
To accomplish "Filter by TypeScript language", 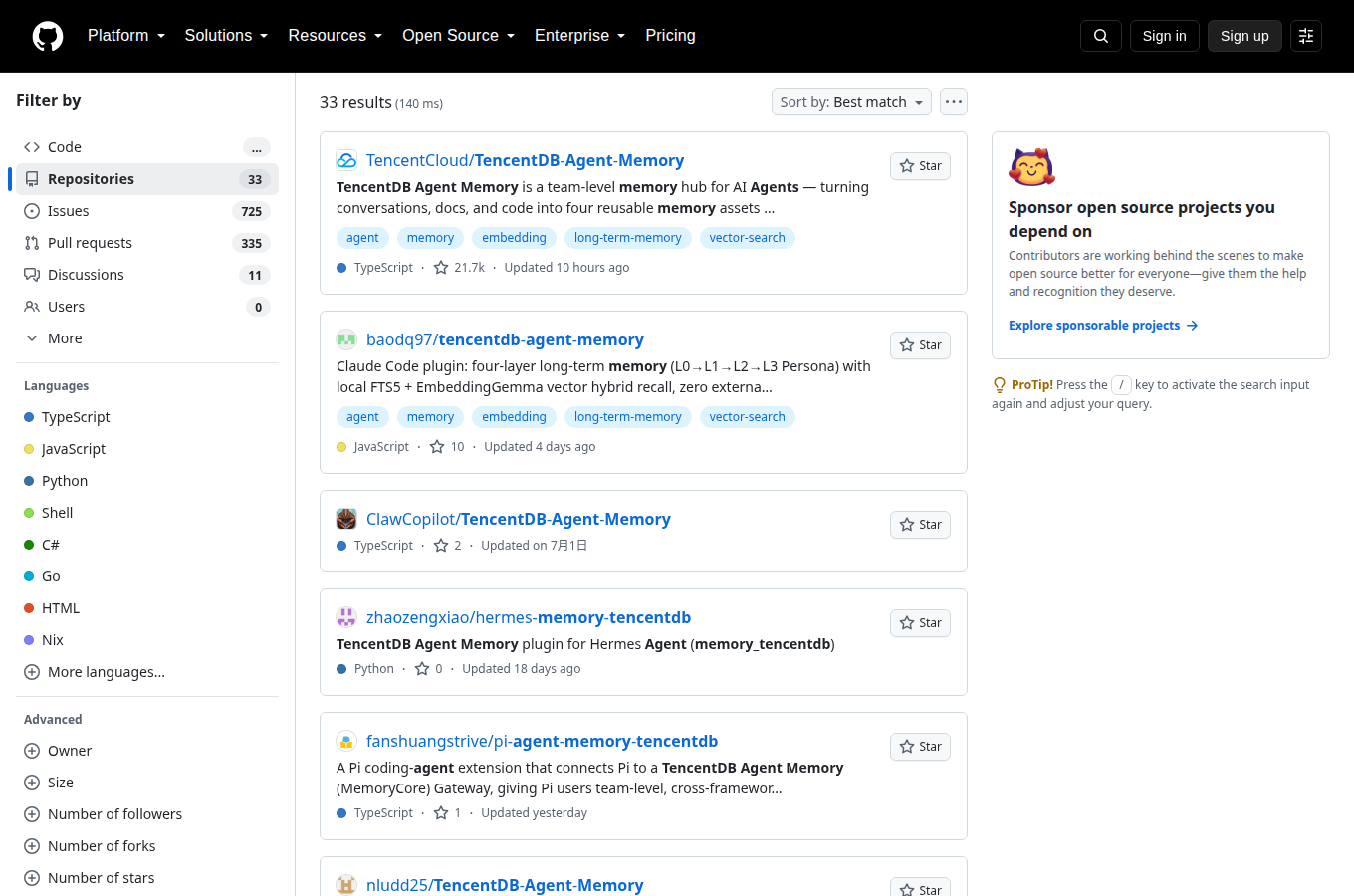I will click(x=147, y=417).
